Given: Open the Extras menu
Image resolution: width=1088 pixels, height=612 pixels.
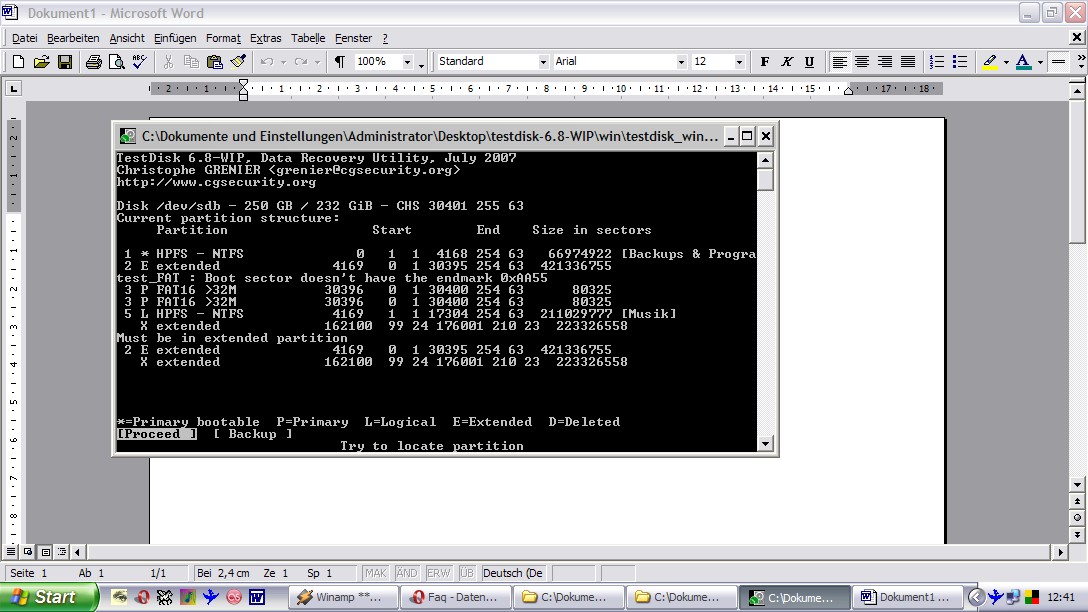Looking at the screenshot, I should pos(265,38).
